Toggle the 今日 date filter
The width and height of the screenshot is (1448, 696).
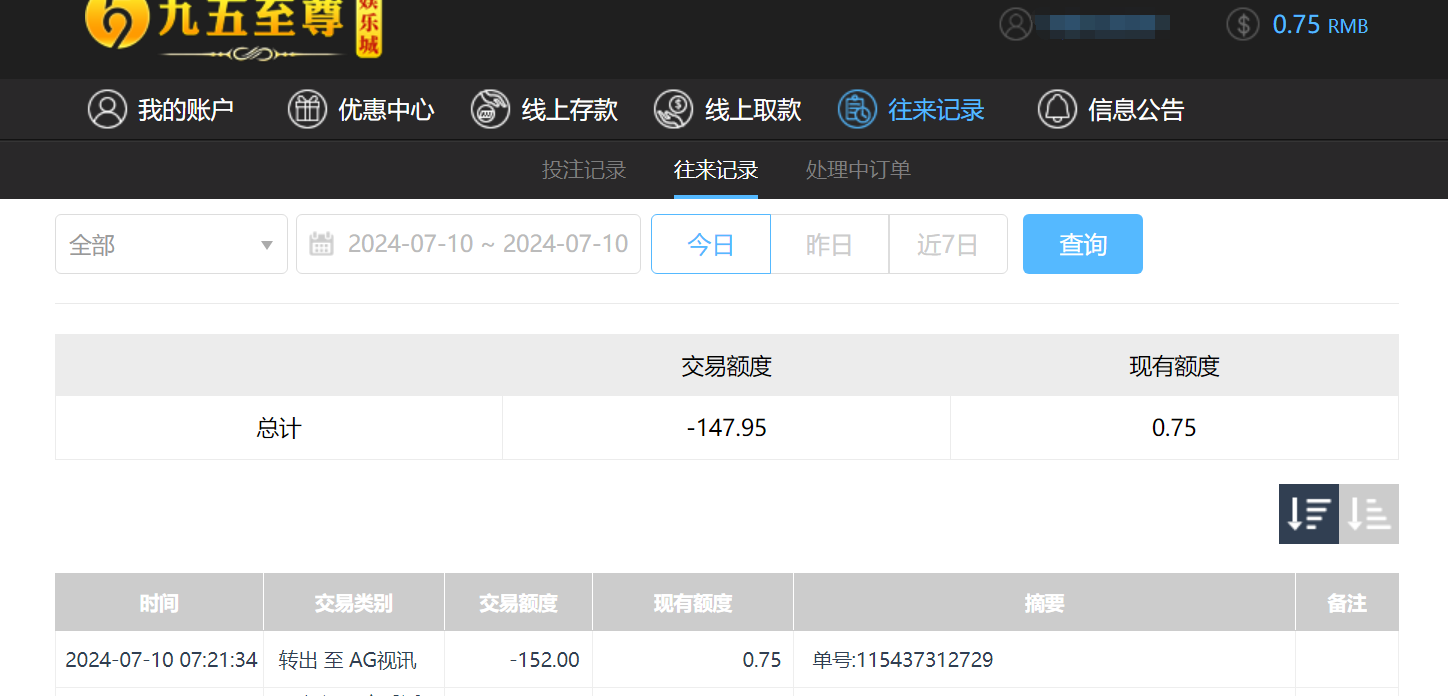[x=710, y=243]
